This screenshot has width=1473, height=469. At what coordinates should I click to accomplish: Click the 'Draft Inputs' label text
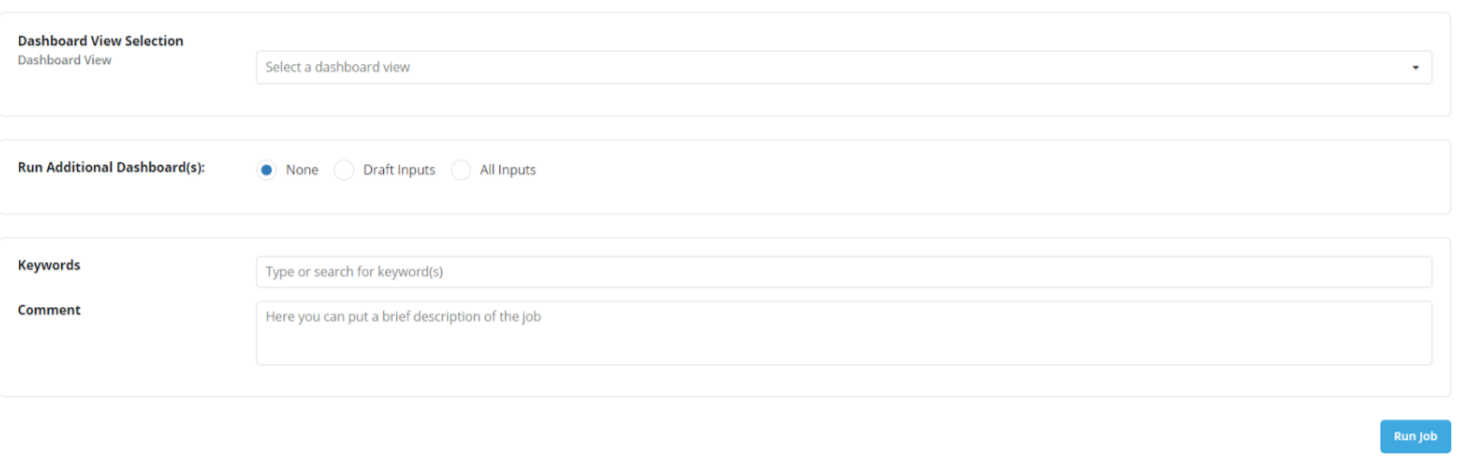pyautogui.click(x=399, y=170)
